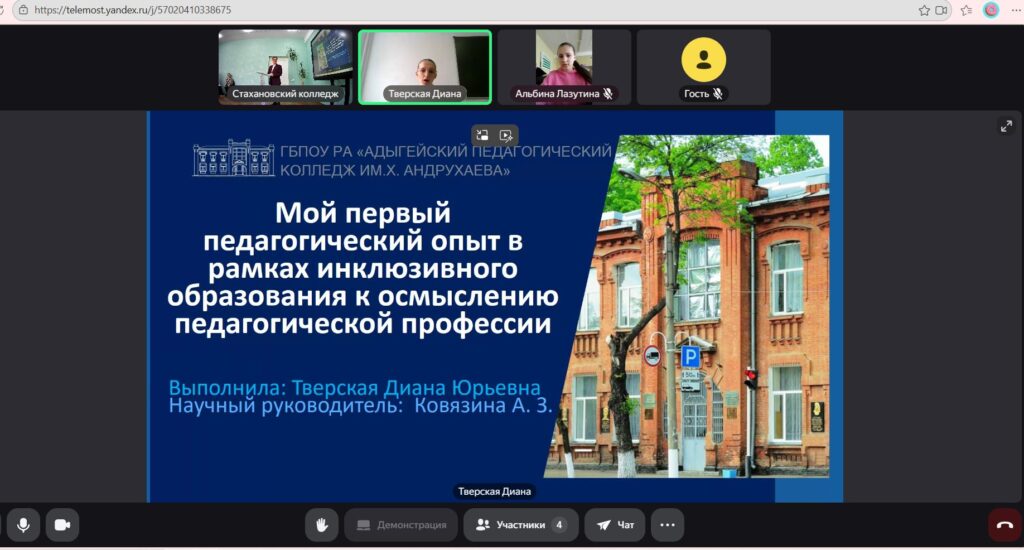Open the browser favorites list
Viewport: 1024px width, 550px height.
point(966,10)
